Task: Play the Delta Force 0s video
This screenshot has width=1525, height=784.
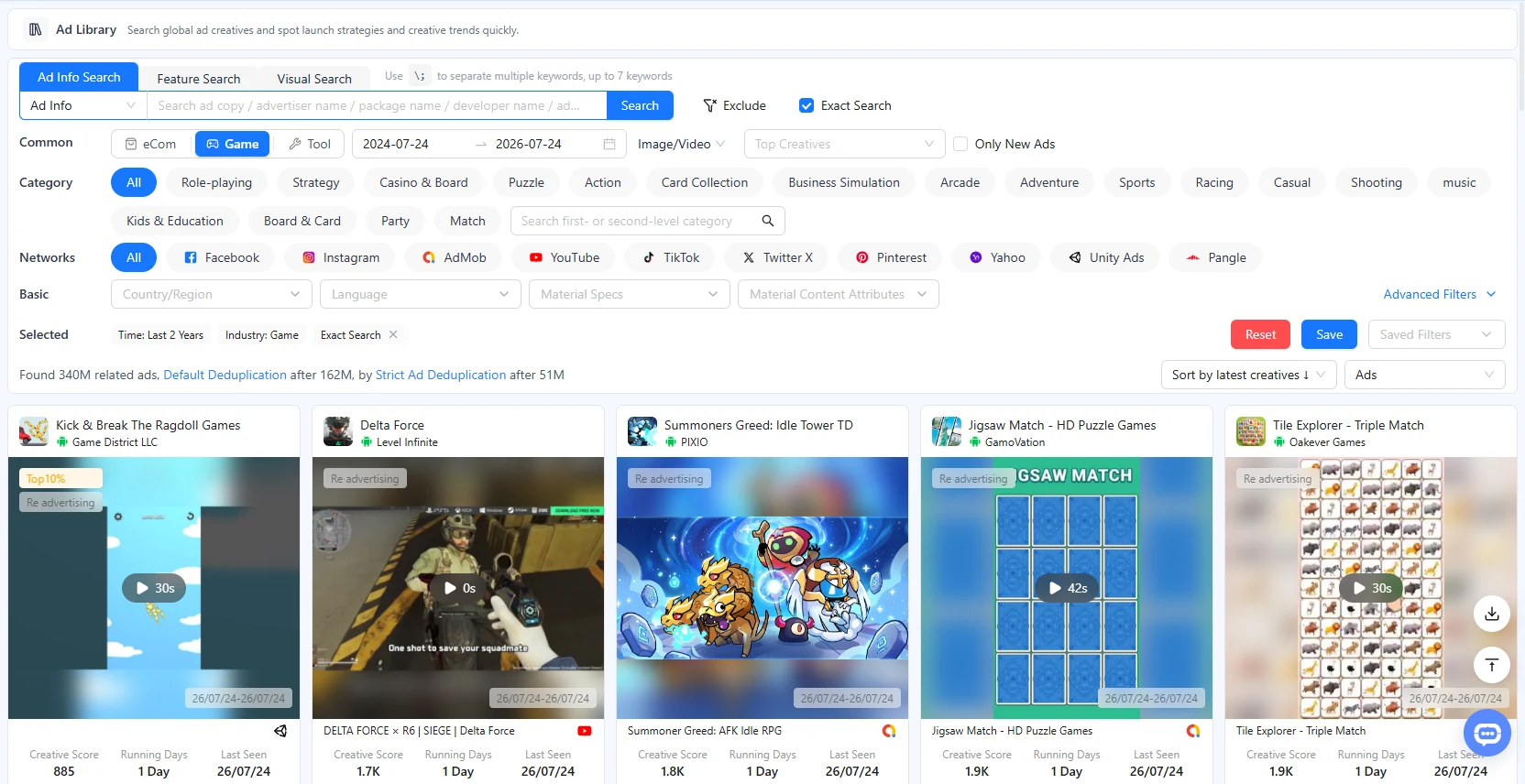Action: coord(458,588)
